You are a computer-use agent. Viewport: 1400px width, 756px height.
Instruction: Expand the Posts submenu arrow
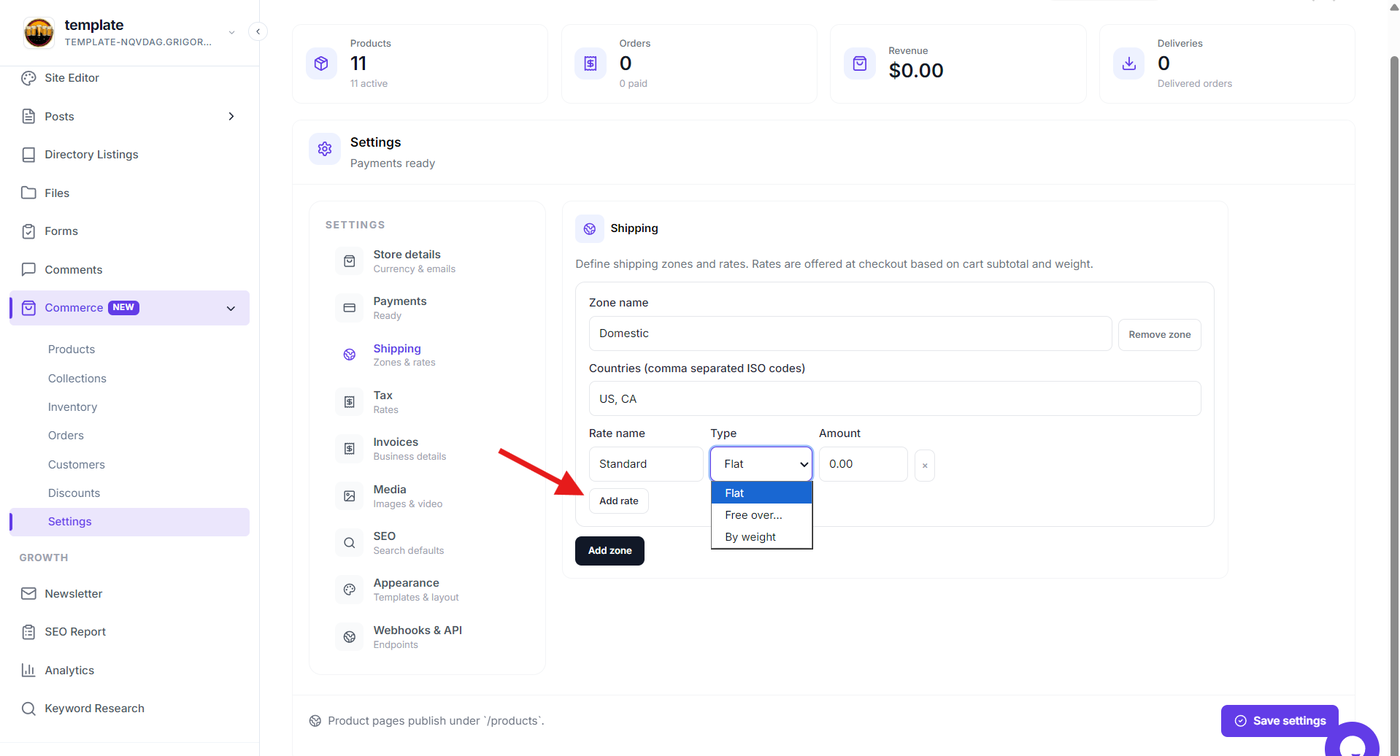point(231,117)
